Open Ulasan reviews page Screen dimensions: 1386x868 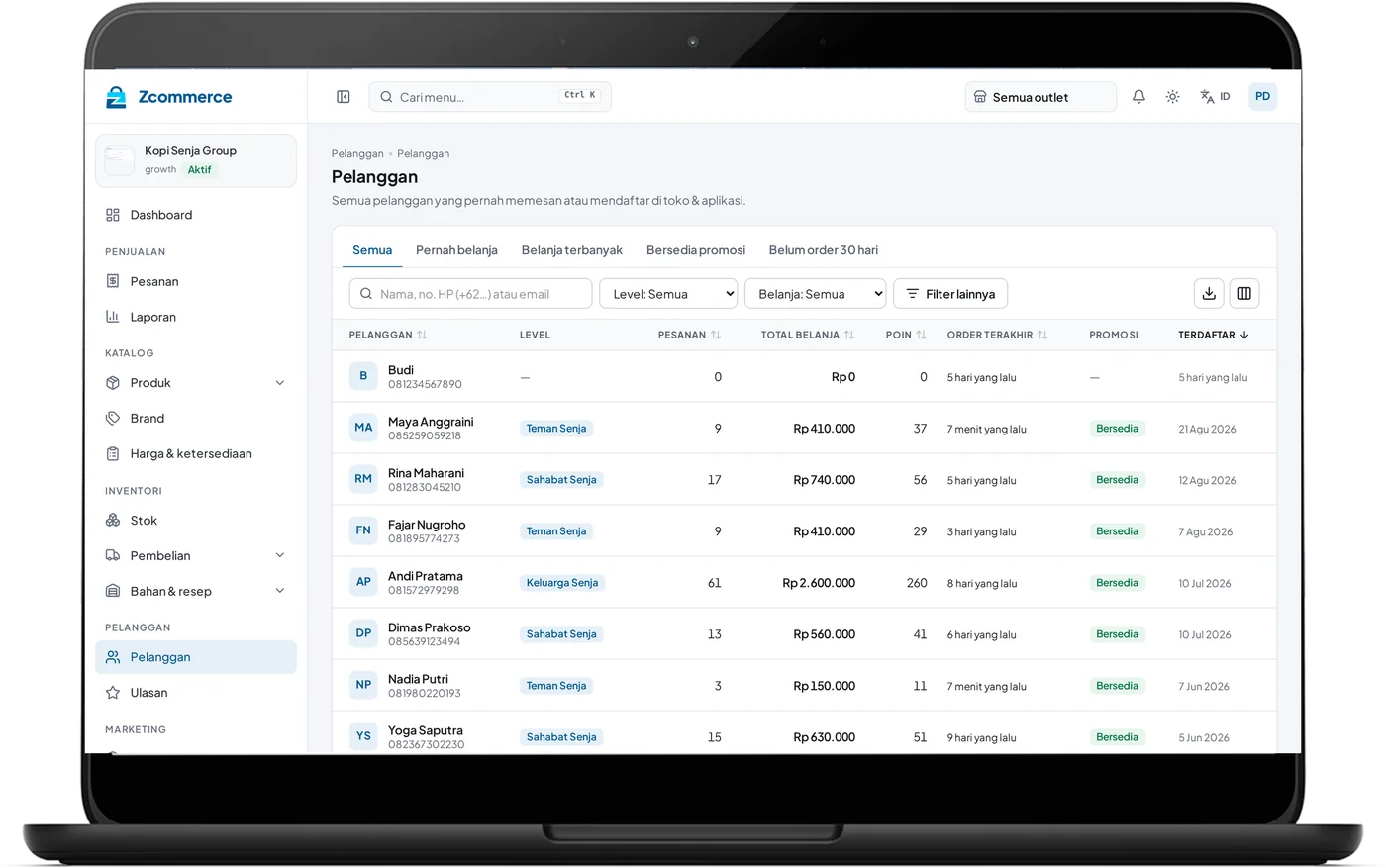tap(196, 693)
